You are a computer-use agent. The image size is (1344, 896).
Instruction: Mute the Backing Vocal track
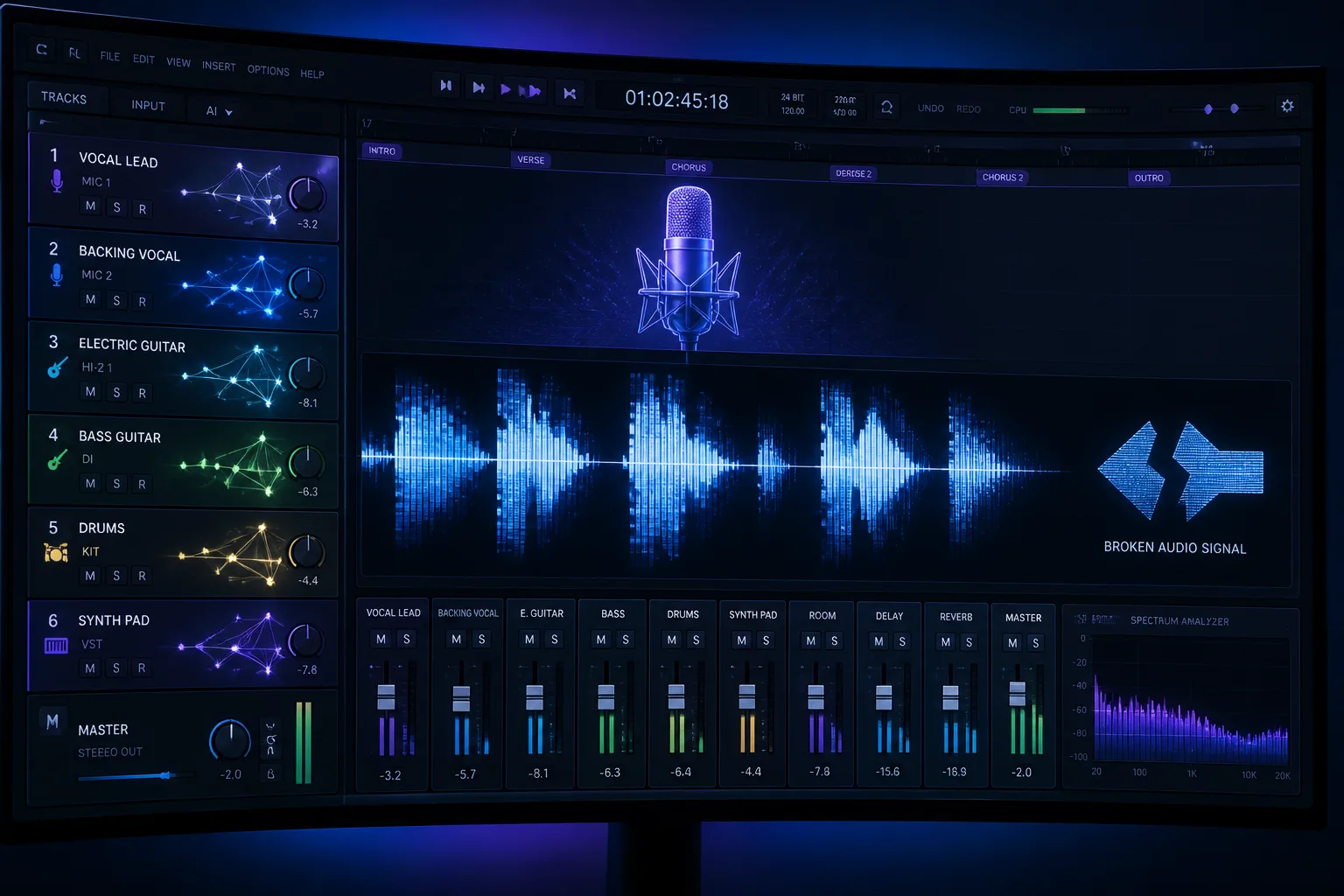point(90,299)
